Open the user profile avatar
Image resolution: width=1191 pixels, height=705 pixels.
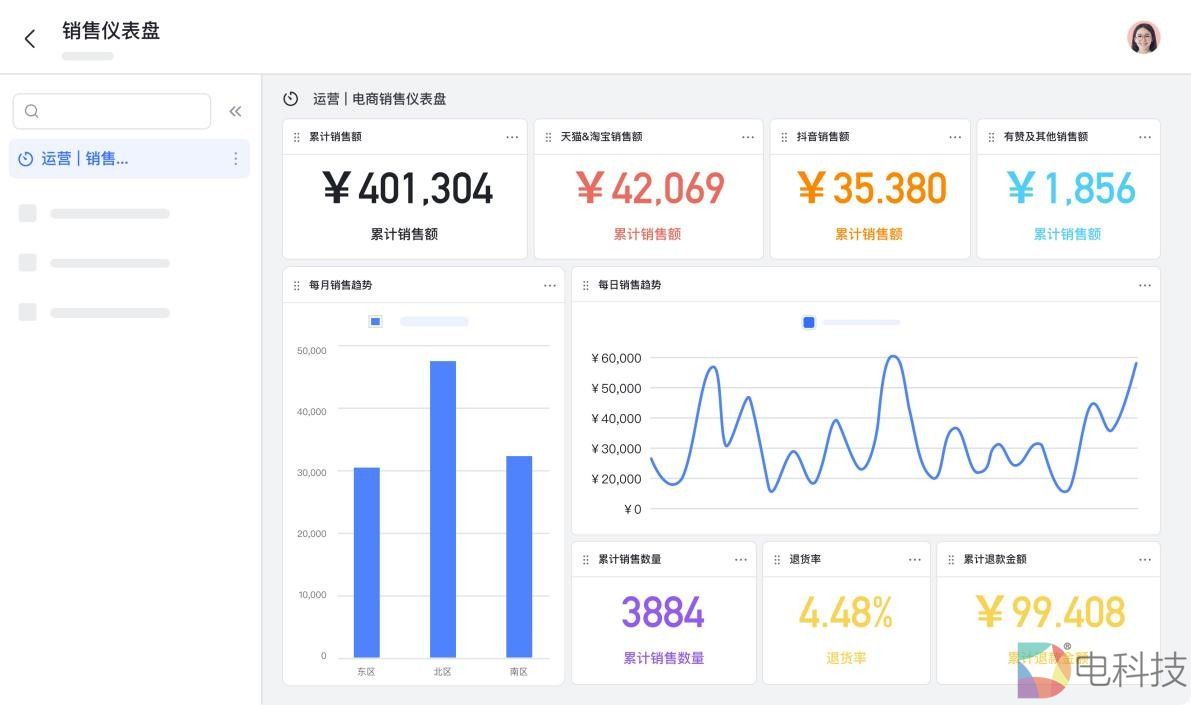[1143, 38]
